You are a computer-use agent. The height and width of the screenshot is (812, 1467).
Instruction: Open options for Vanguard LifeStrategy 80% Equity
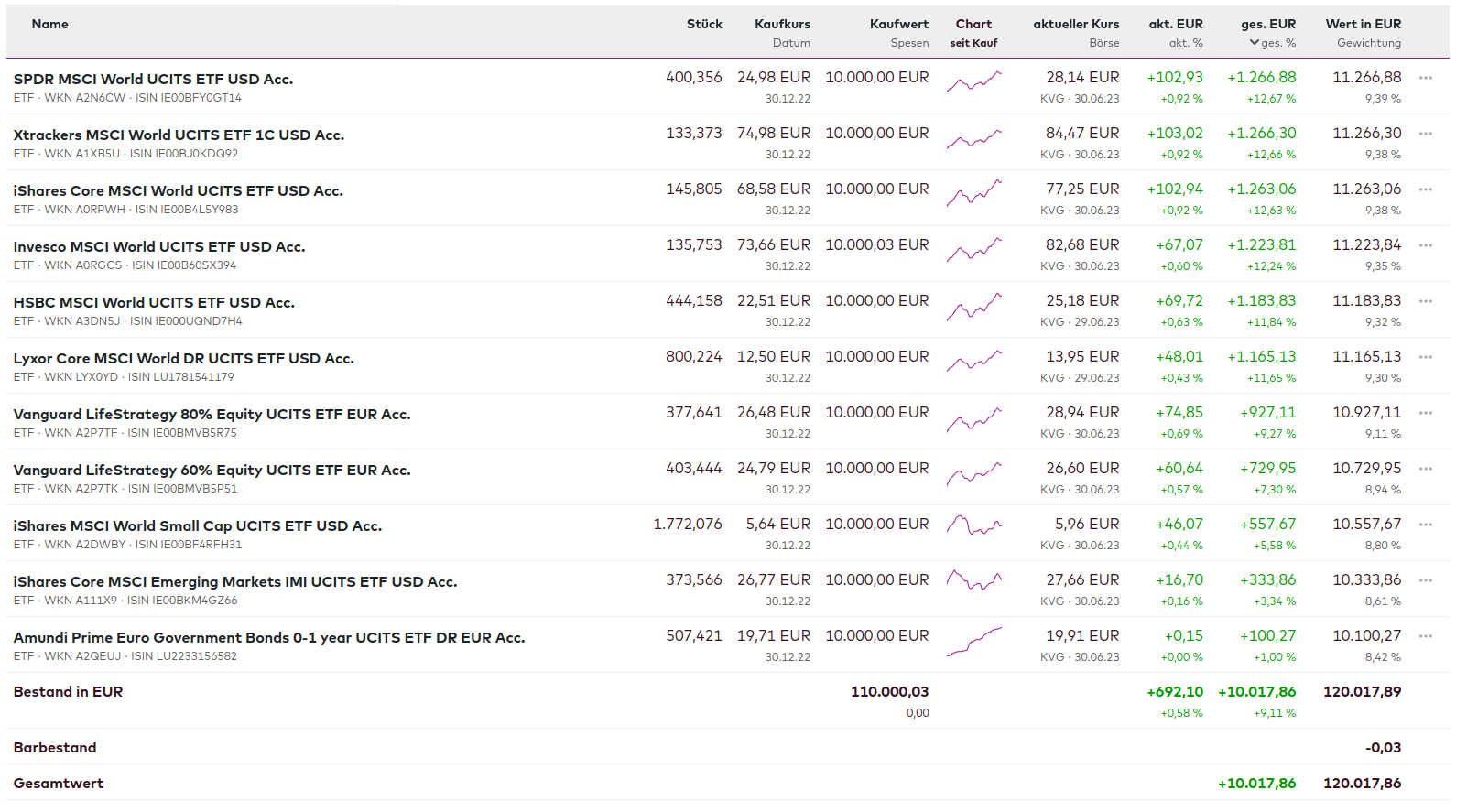tap(1425, 413)
